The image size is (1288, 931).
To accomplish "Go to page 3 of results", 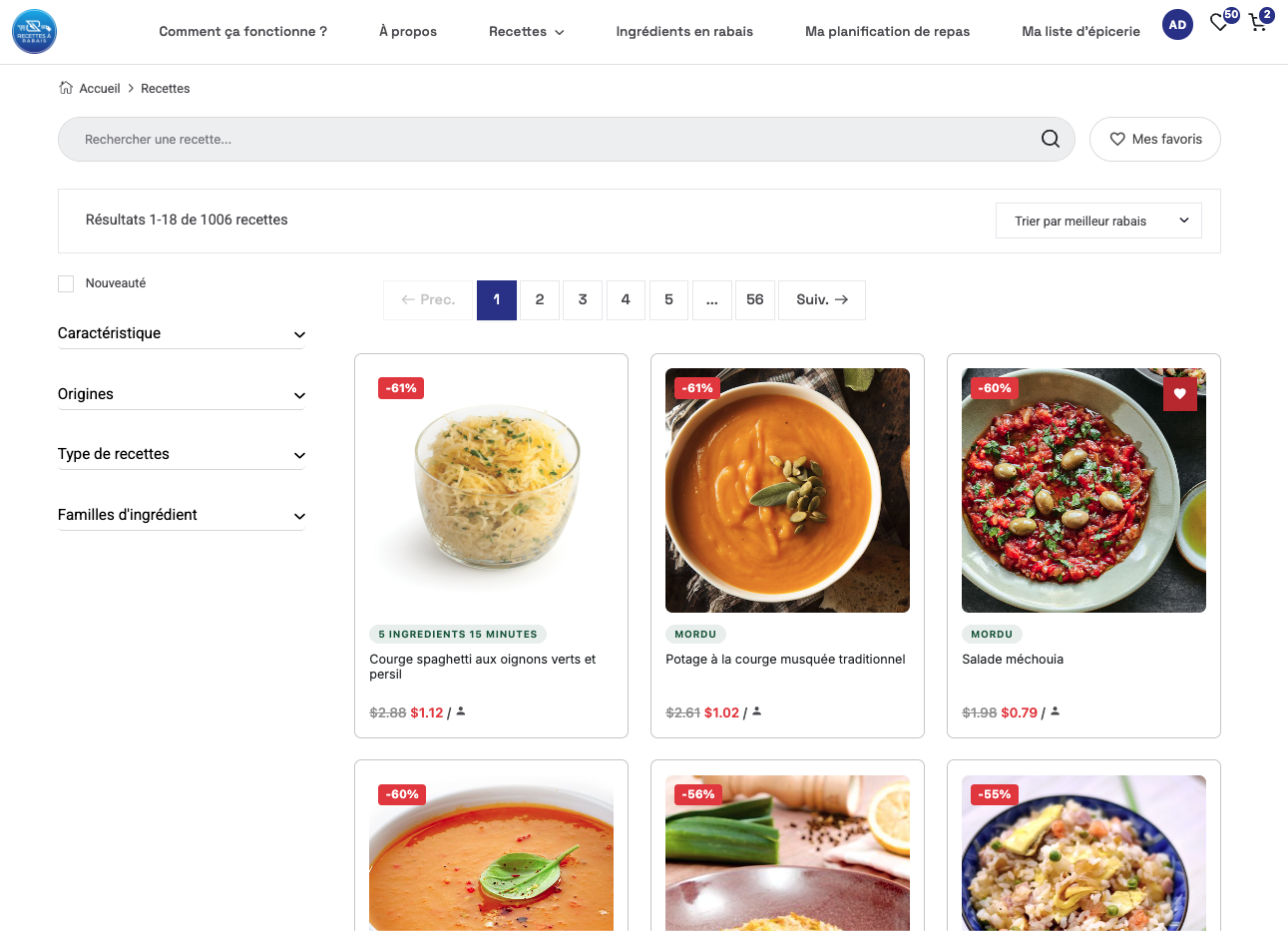I will pyautogui.click(x=583, y=299).
